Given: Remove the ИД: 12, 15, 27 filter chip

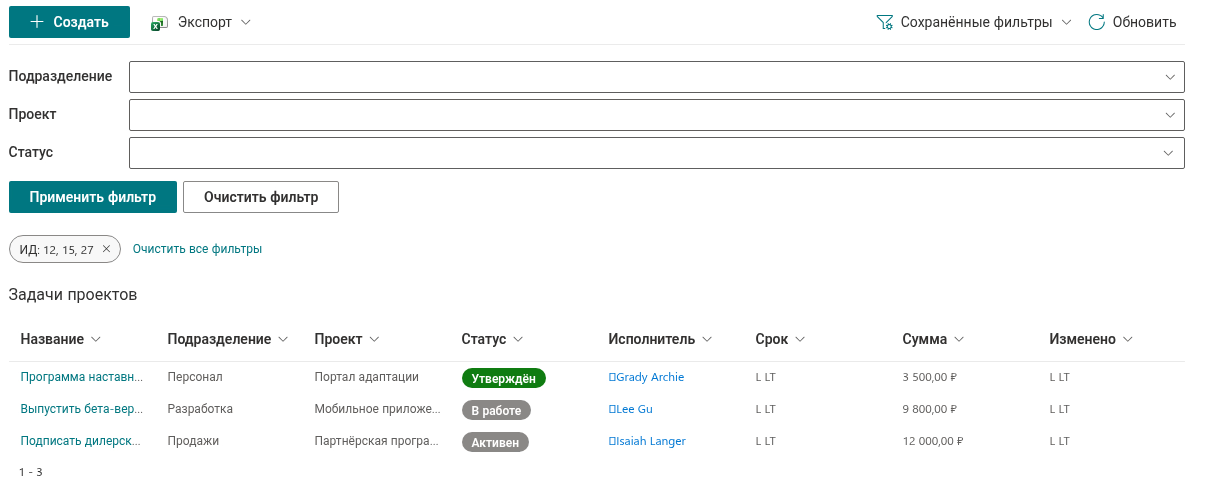Looking at the screenshot, I should pos(106,249).
